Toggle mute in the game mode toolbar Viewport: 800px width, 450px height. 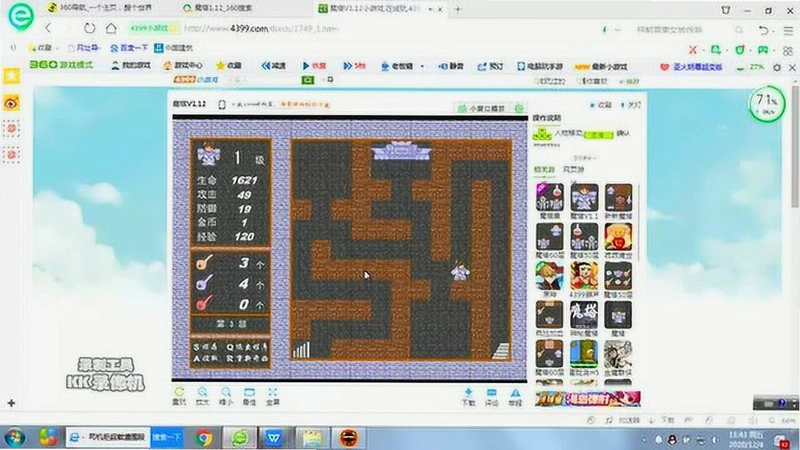[451, 66]
